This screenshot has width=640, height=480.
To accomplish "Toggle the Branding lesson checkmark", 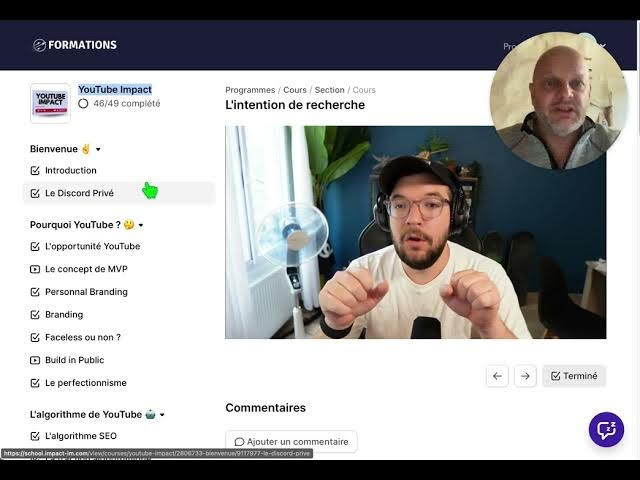I will (35, 315).
